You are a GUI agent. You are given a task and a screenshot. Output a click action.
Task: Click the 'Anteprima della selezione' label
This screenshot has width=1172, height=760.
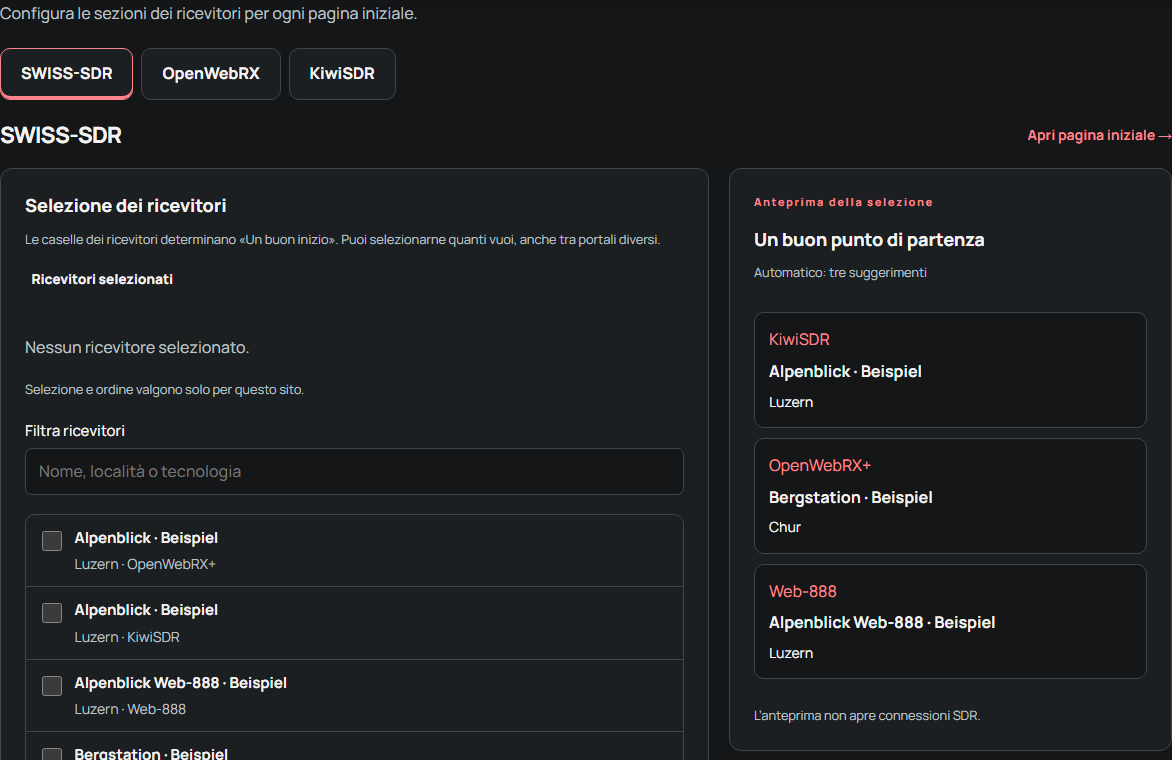(843, 203)
